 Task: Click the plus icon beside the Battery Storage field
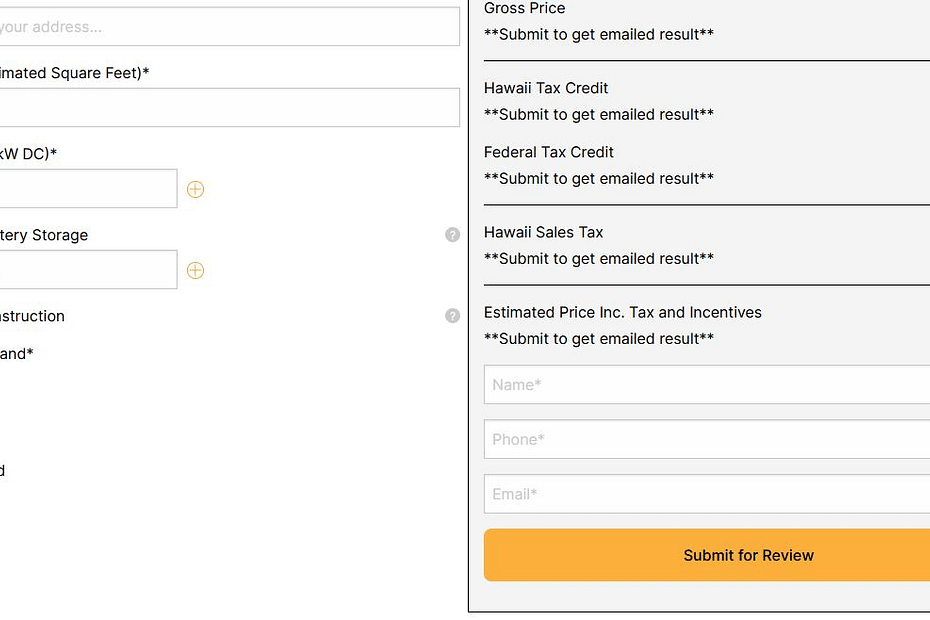(195, 270)
